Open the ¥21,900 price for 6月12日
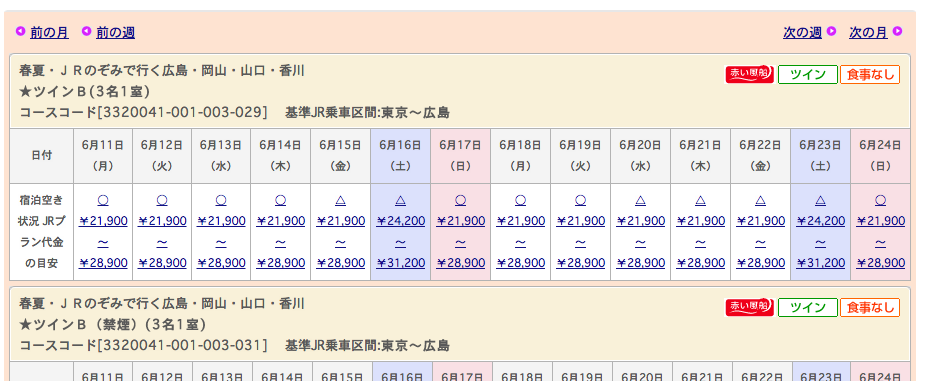This screenshot has height=381, width=925. [162, 221]
